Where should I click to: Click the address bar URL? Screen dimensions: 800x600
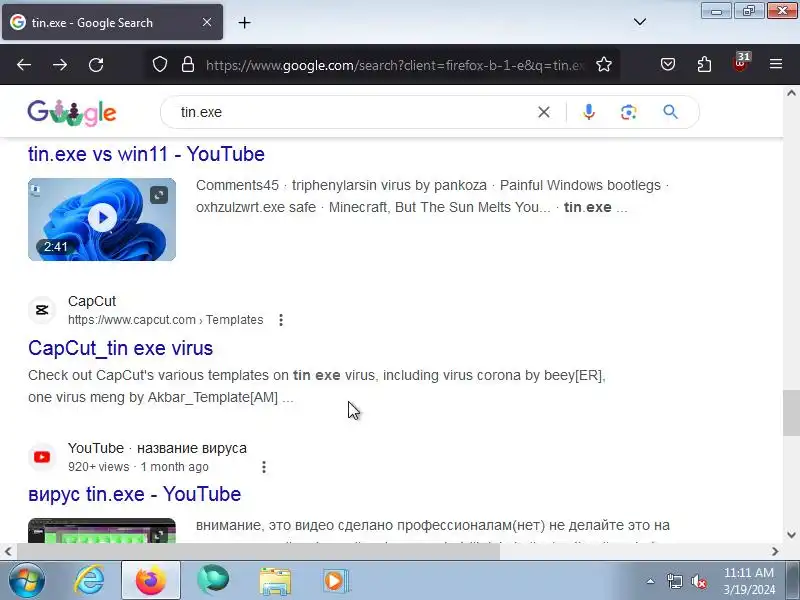[395, 65]
